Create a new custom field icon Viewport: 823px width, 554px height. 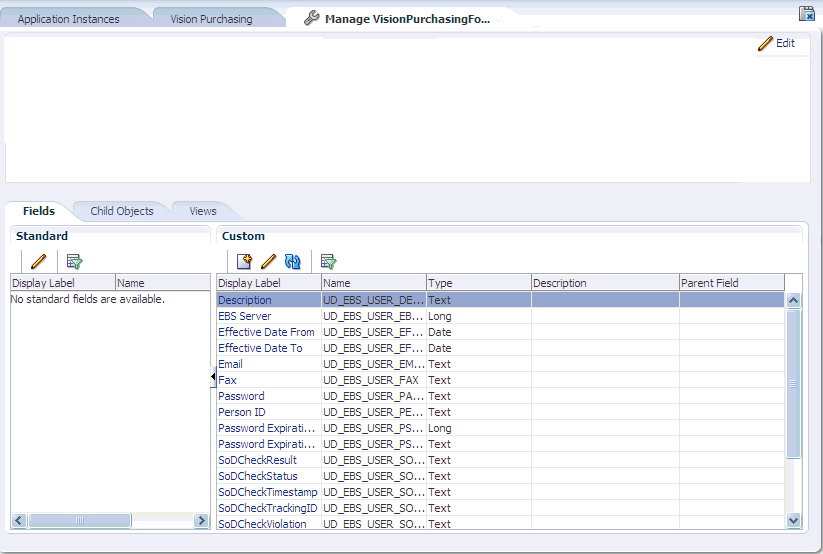click(x=244, y=261)
